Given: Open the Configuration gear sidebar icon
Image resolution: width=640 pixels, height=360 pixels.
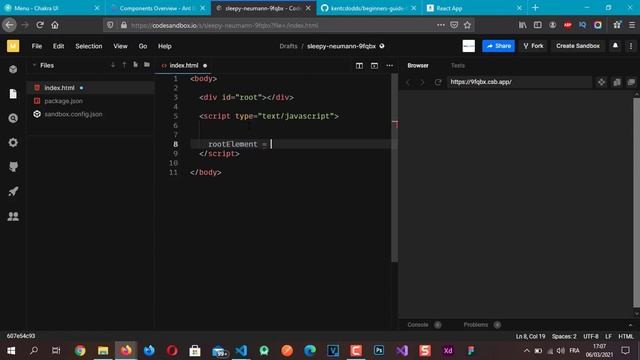Looking at the screenshot, I should pos(13,142).
